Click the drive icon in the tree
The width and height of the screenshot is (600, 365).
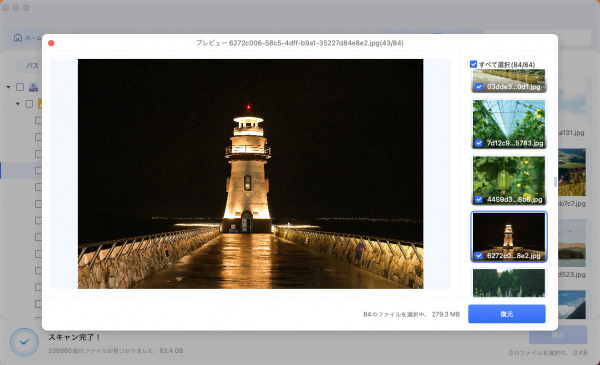[x=34, y=87]
